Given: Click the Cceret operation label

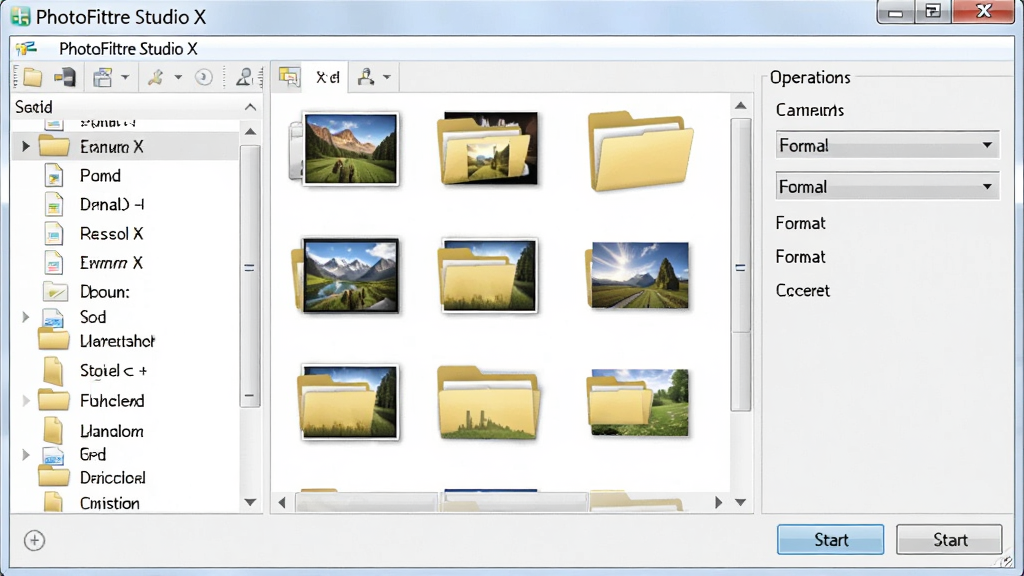Looking at the screenshot, I should [x=803, y=291].
